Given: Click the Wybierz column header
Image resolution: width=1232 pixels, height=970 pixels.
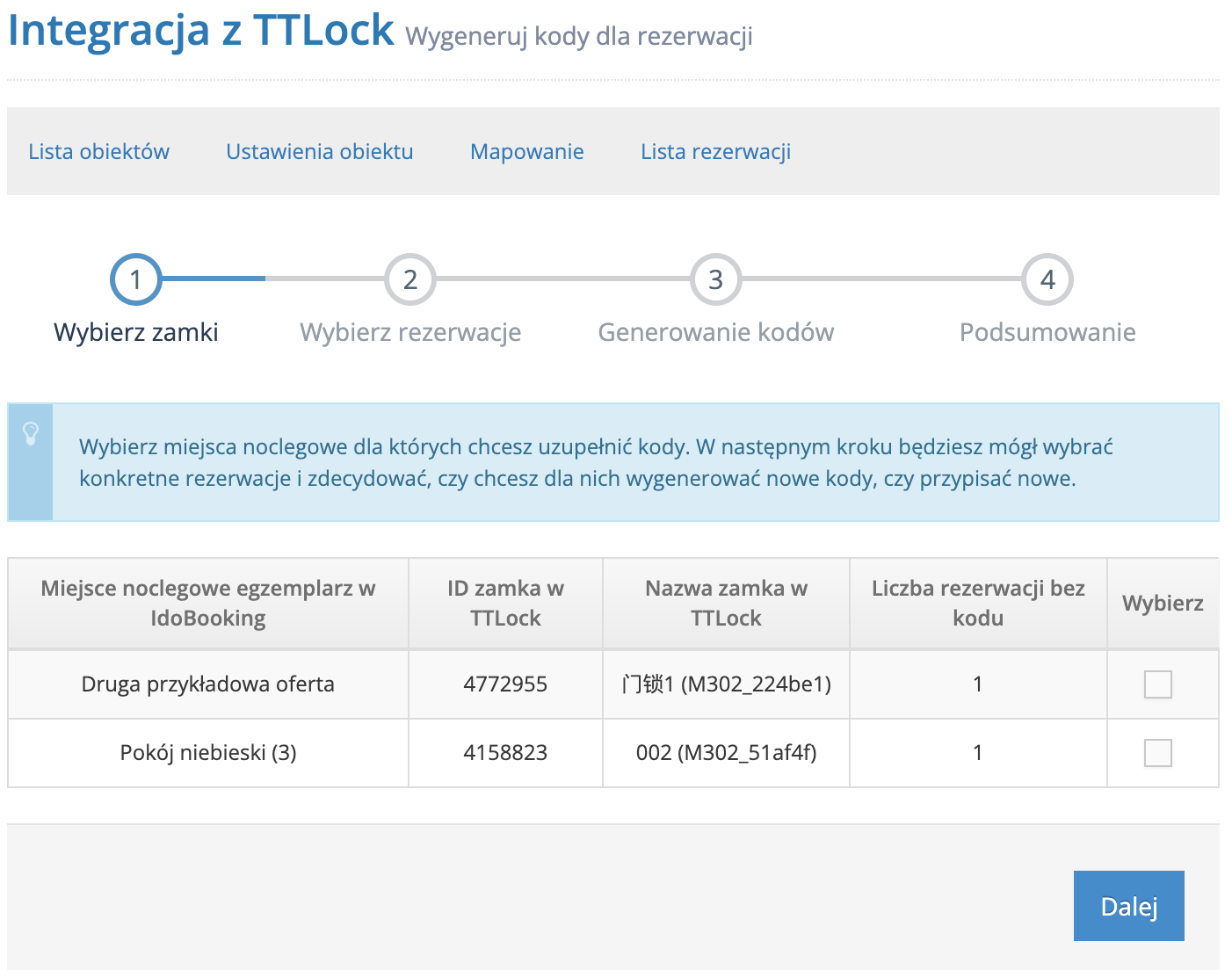Looking at the screenshot, I should pos(1163,604).
